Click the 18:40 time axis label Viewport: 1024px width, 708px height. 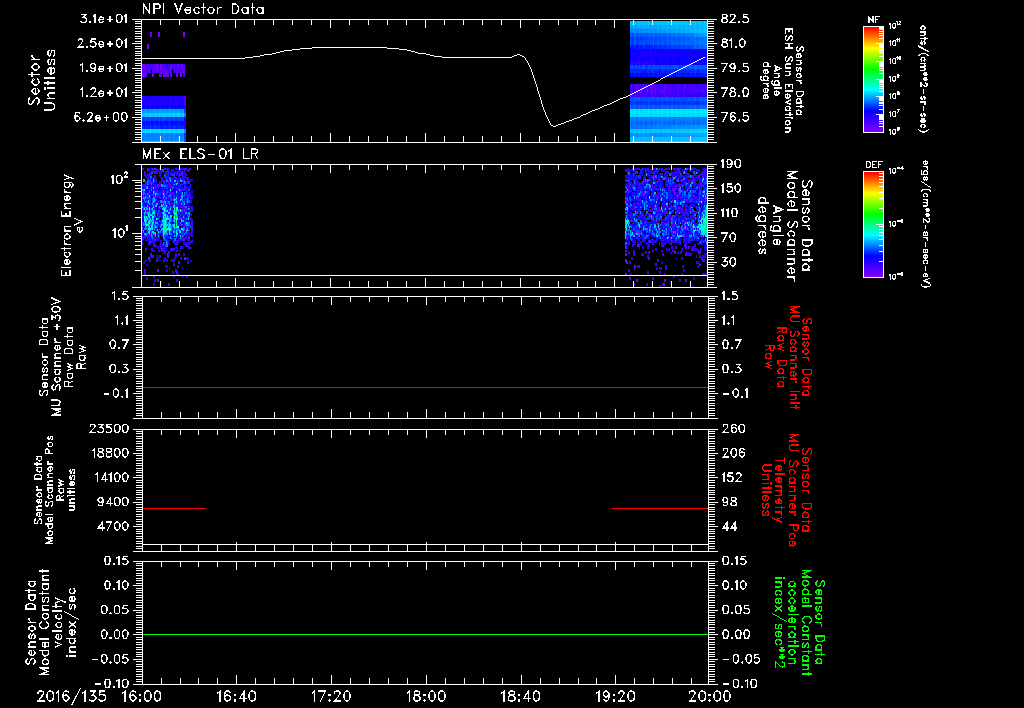click(520, 696)
